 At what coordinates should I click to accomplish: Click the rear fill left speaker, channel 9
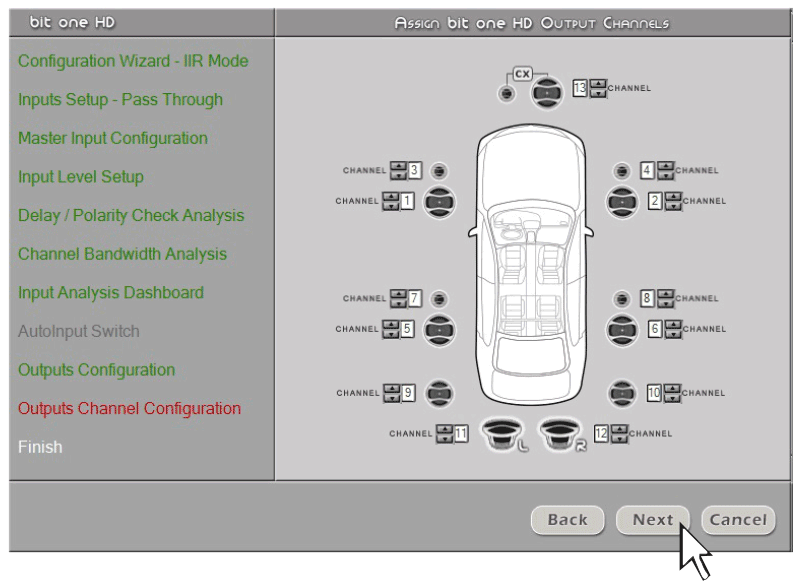click(439, 393)
